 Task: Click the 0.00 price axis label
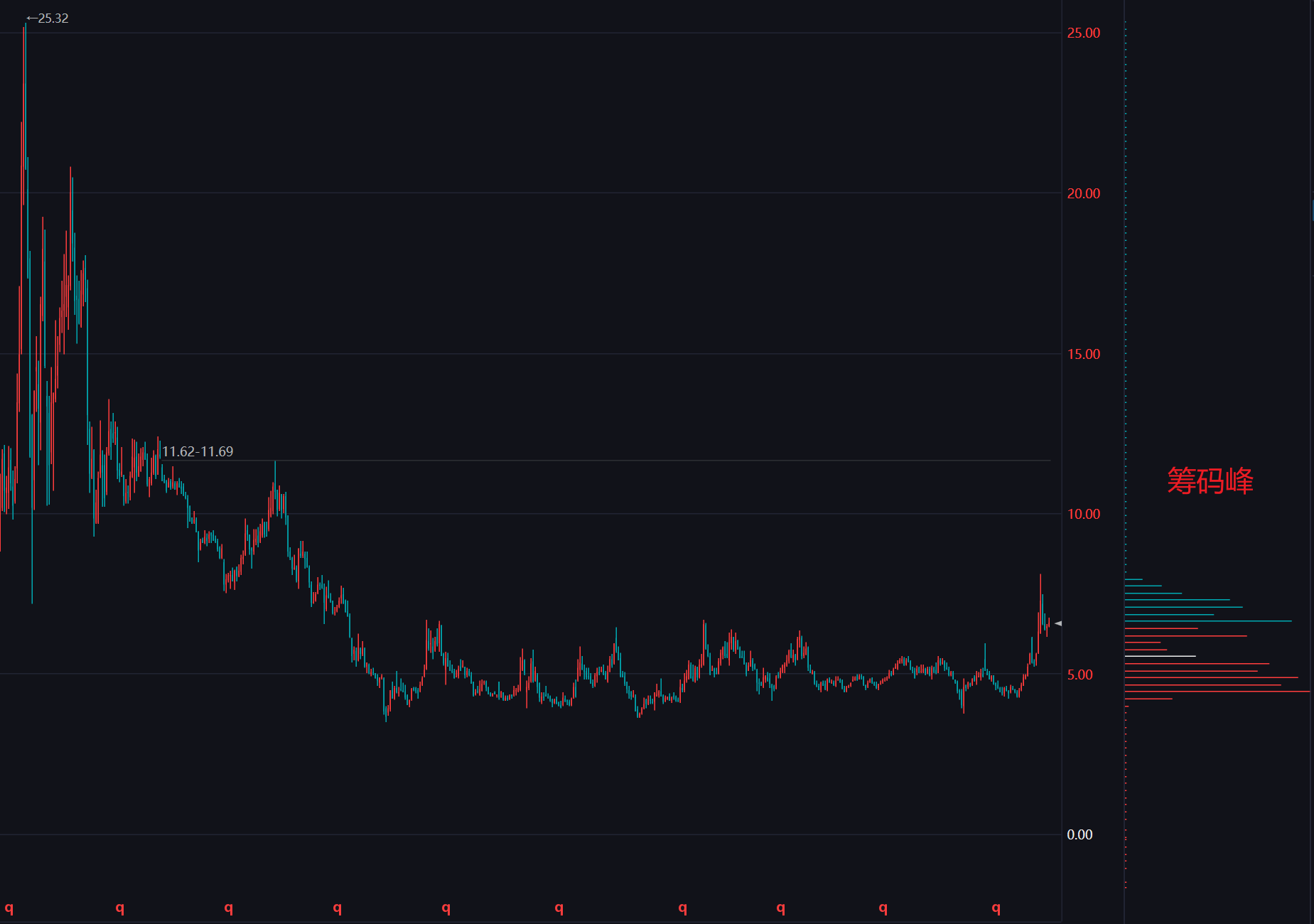tap(1079, 834)
